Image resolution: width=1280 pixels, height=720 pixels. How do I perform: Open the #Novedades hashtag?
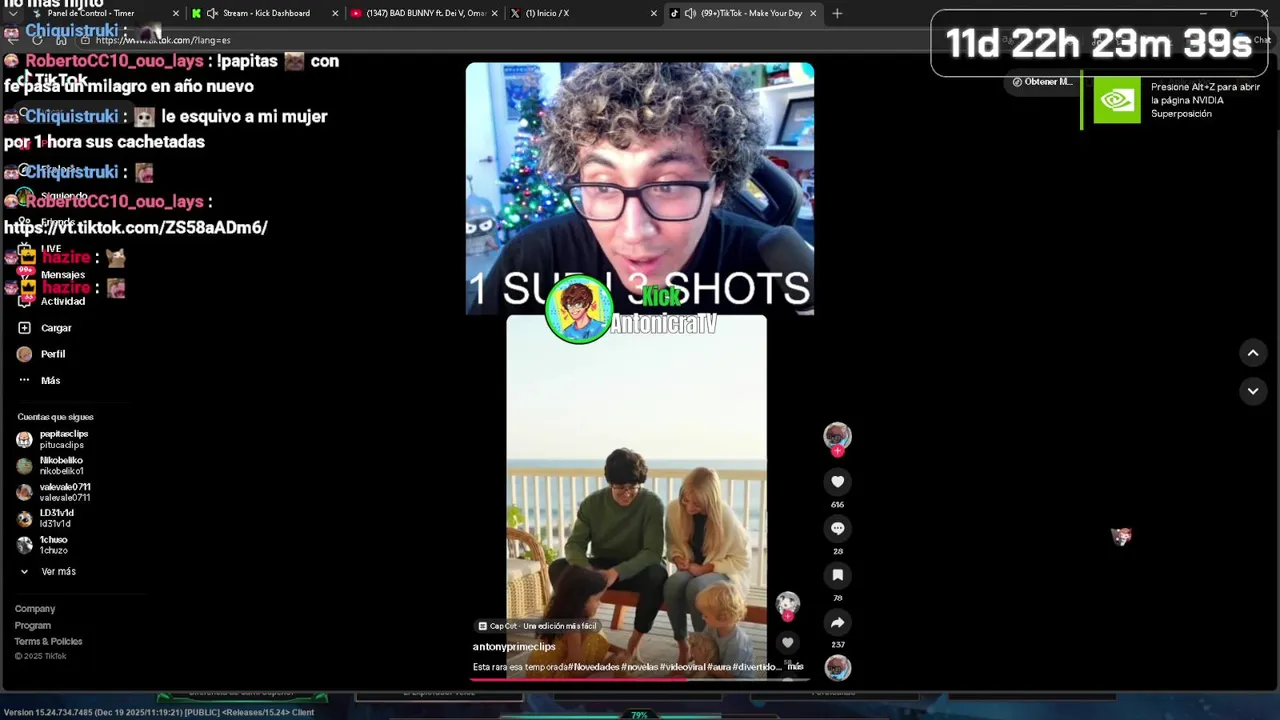pos(596,667)
